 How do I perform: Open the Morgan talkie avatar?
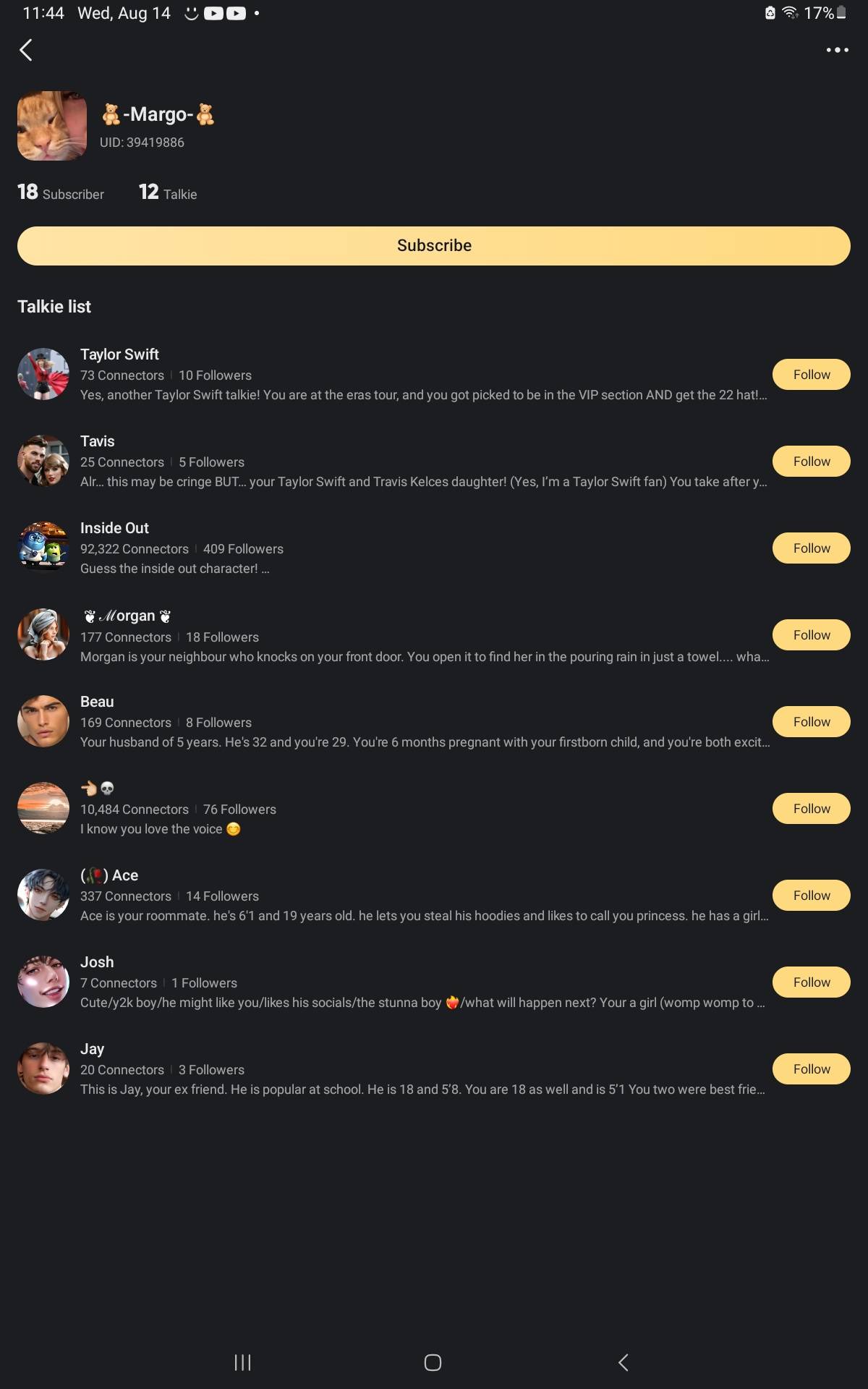tap(43, 634)
